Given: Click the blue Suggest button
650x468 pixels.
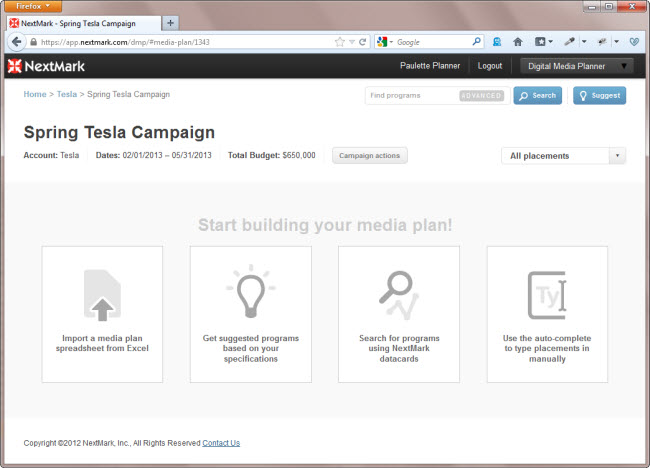Looking at the screenshot, I should (599, 95).
